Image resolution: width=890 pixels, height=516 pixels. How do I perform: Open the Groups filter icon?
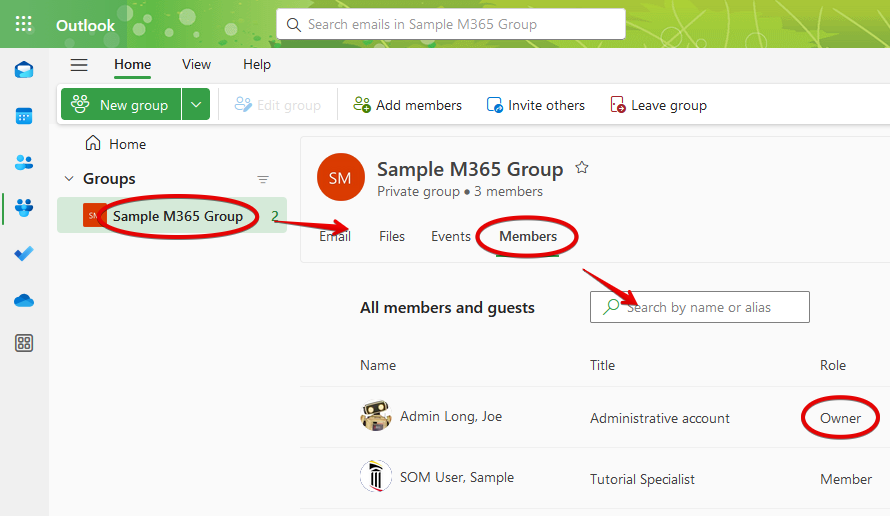pos(263,180)
